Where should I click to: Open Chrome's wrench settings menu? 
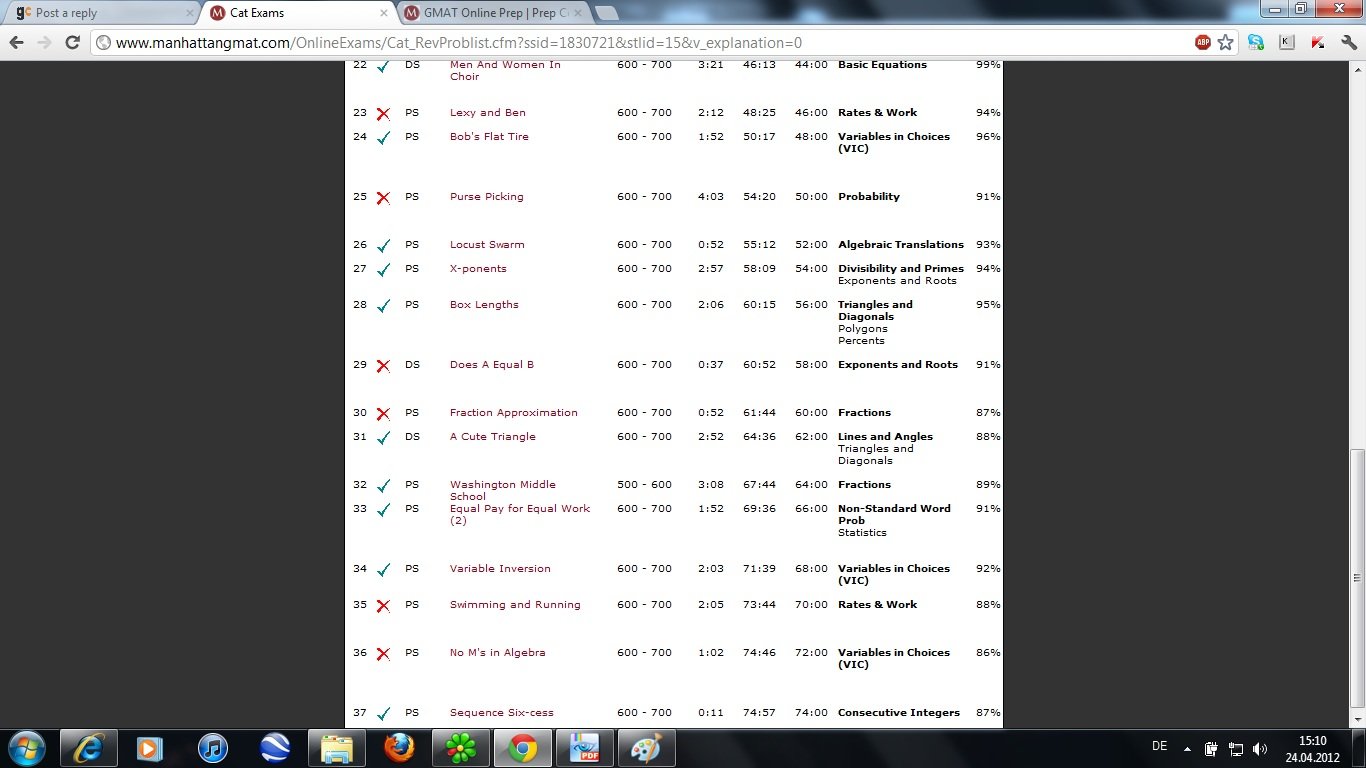point(1347,43)
